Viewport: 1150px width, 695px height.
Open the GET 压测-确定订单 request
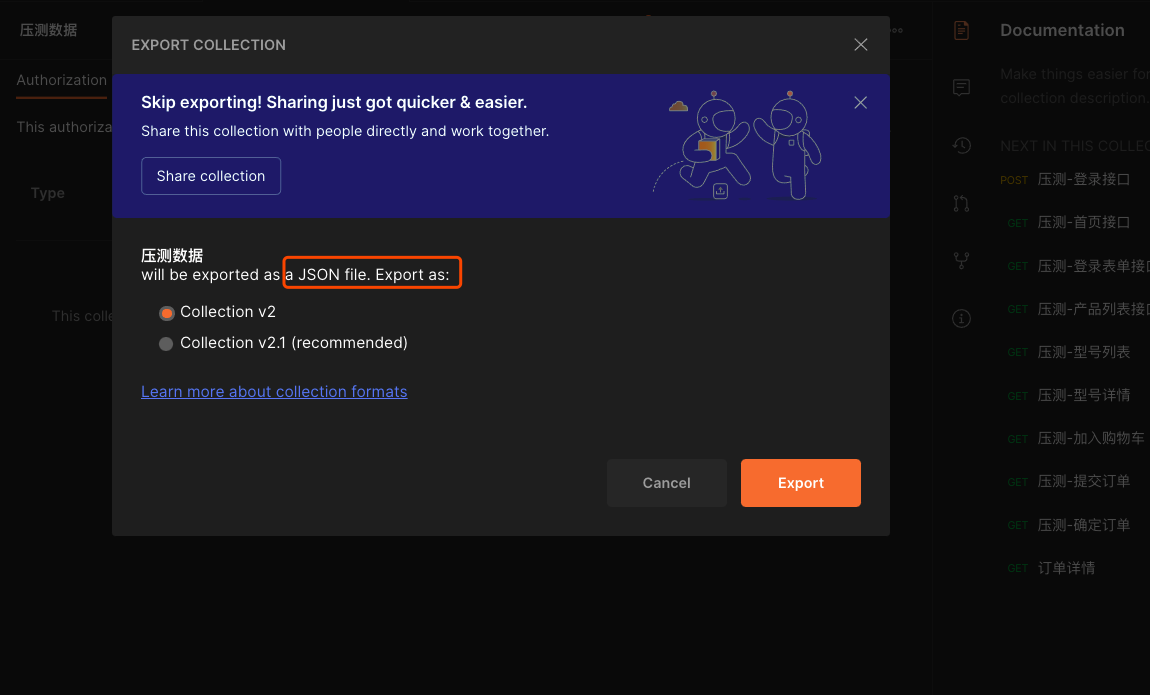pyautogui.click(x=1069, y=525)
